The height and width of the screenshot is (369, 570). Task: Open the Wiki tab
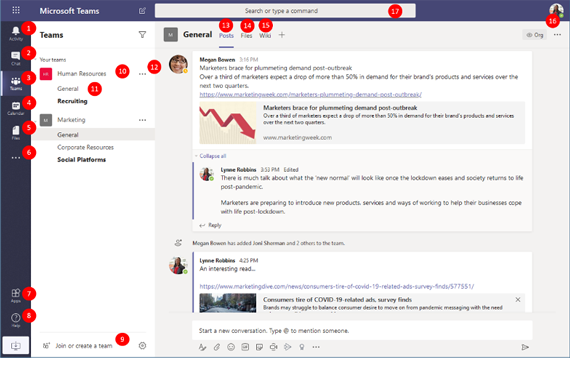(265, 36)
